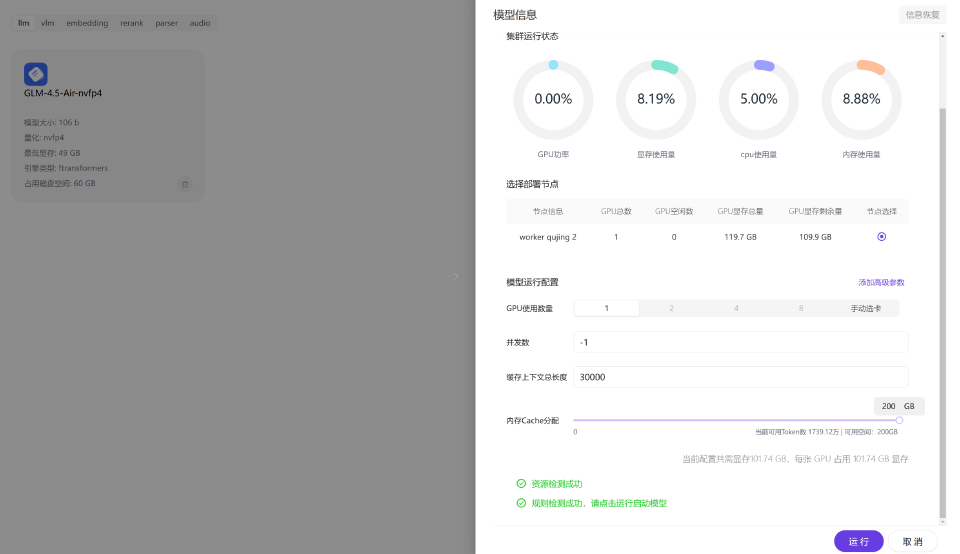960x554 pixels.
Task: Click the GPU空闲数 column header
Action: pos(674,211)
